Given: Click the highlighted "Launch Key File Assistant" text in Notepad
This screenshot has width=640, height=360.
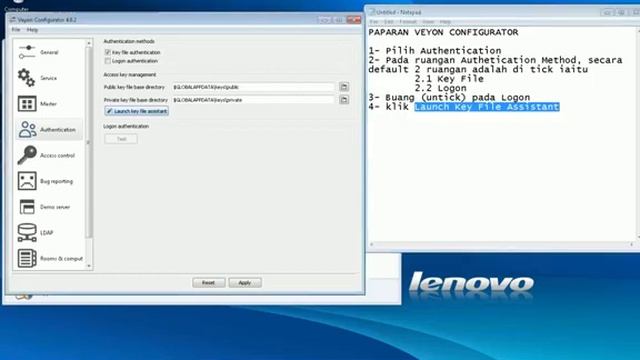Looking at the screenshot, I should 487,107.
